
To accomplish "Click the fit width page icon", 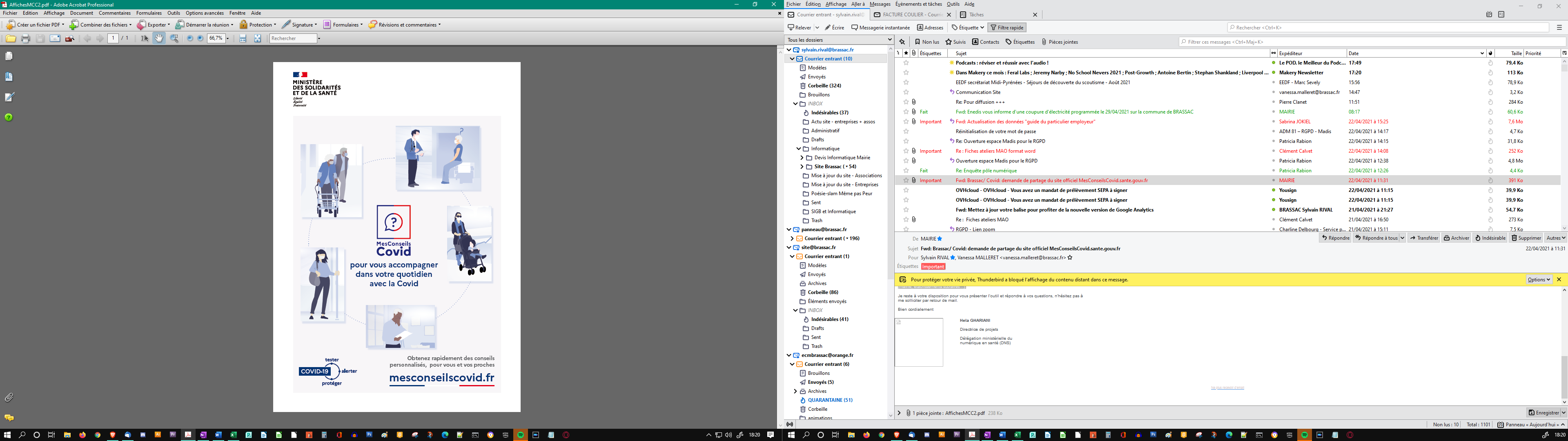I will coord(243,38).
